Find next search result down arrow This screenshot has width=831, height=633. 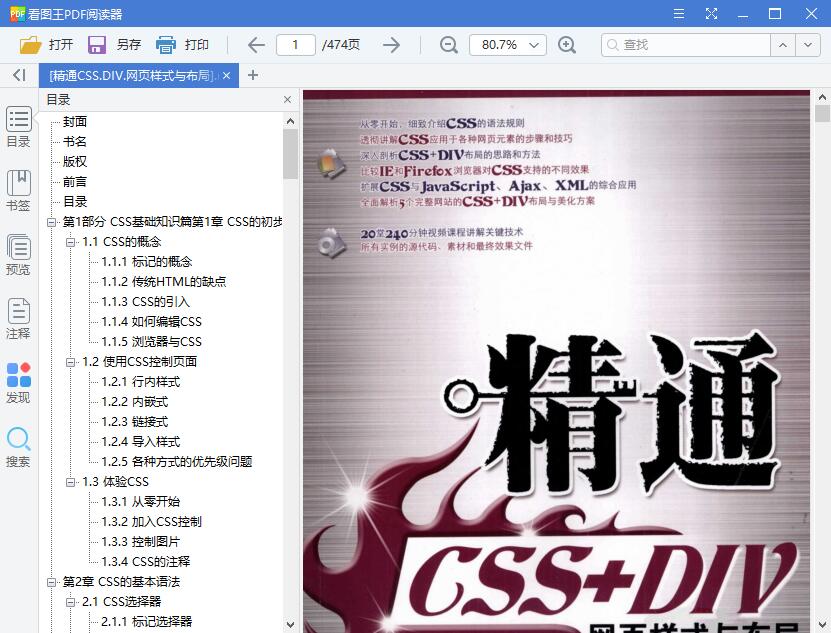click(x=808, y=45)
